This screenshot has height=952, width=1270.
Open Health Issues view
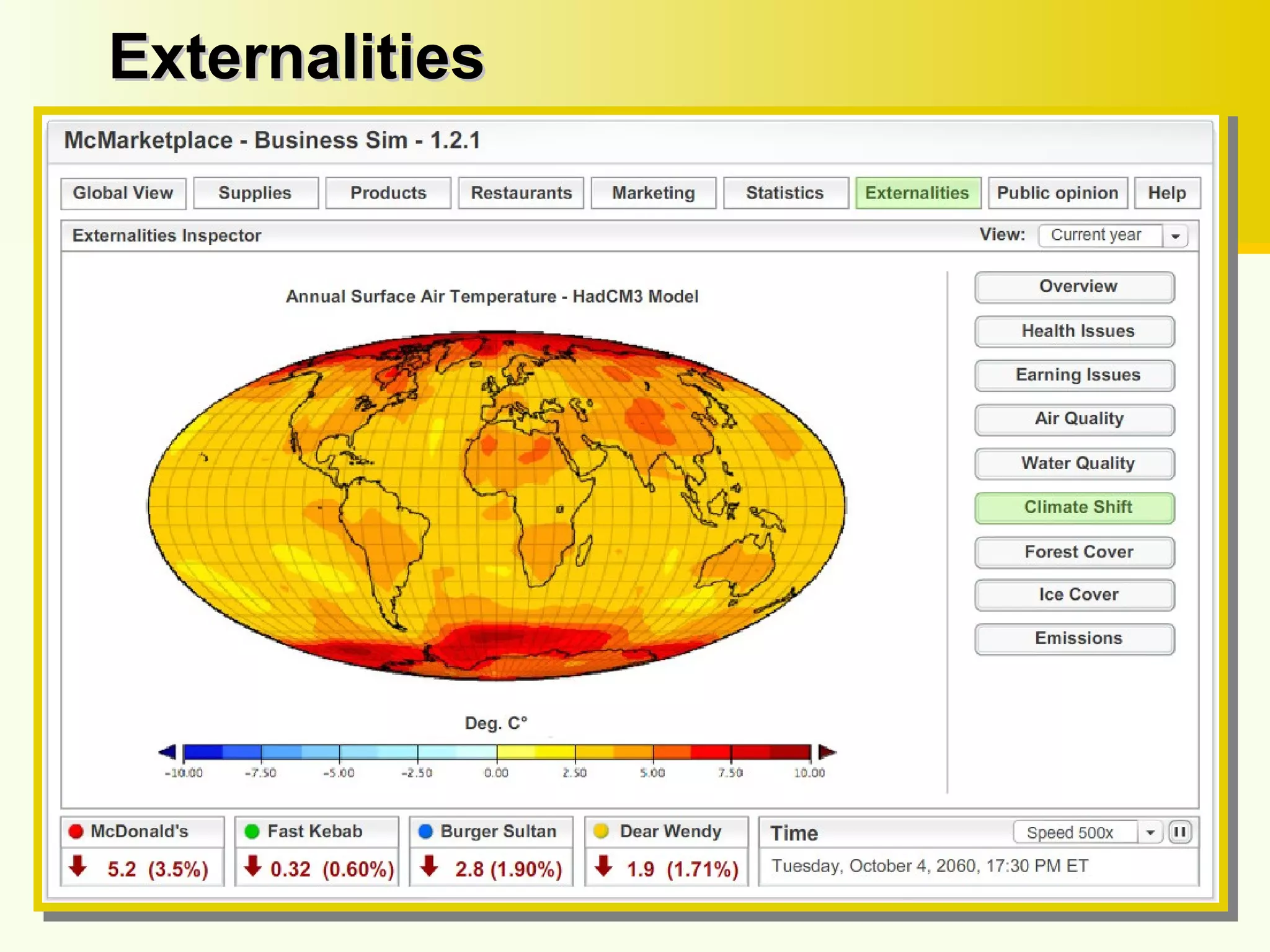click(x=1075, y=332)
